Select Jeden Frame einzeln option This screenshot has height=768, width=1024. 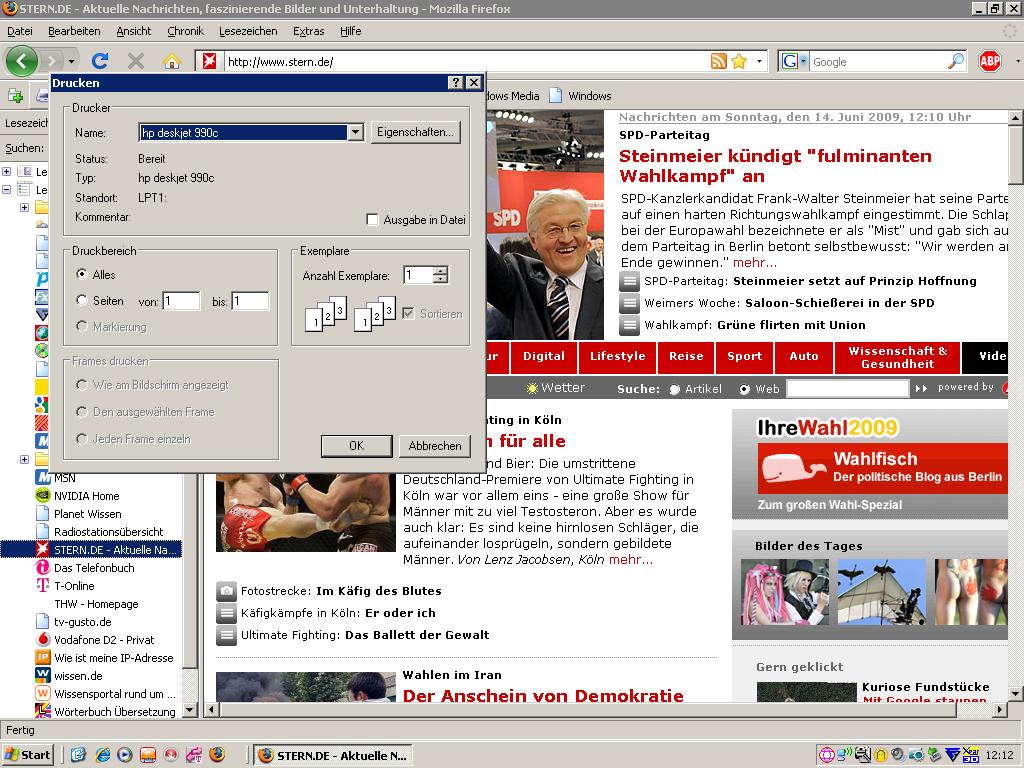coord(82,439)
